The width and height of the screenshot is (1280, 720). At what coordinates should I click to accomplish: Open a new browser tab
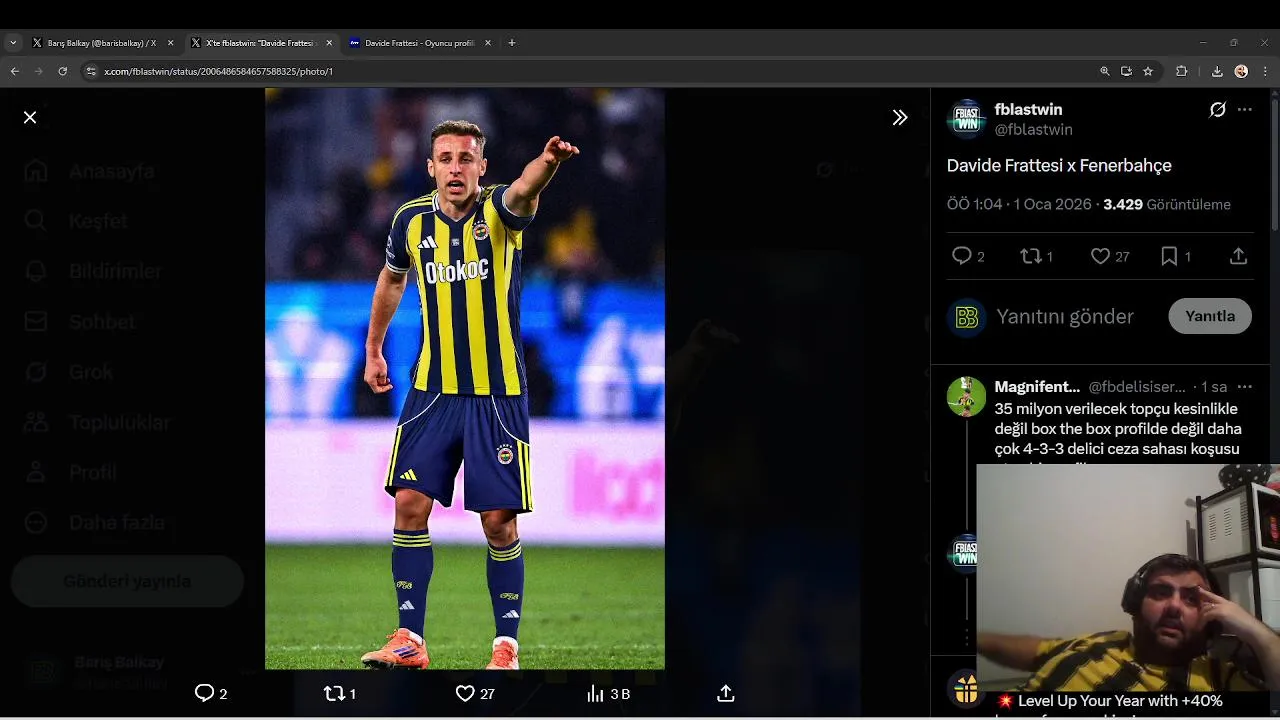coord(512,43)
